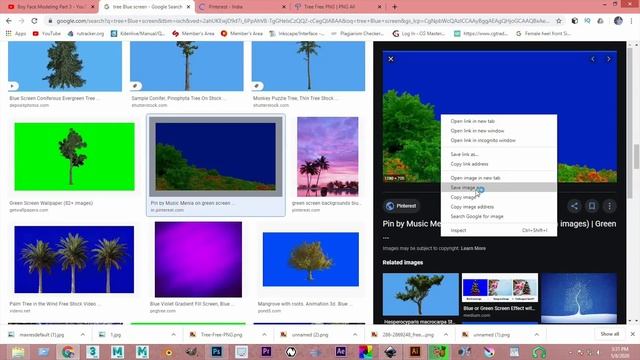
Task: Open the rutracker.org bookmark
Action: [x=86, y=33]
